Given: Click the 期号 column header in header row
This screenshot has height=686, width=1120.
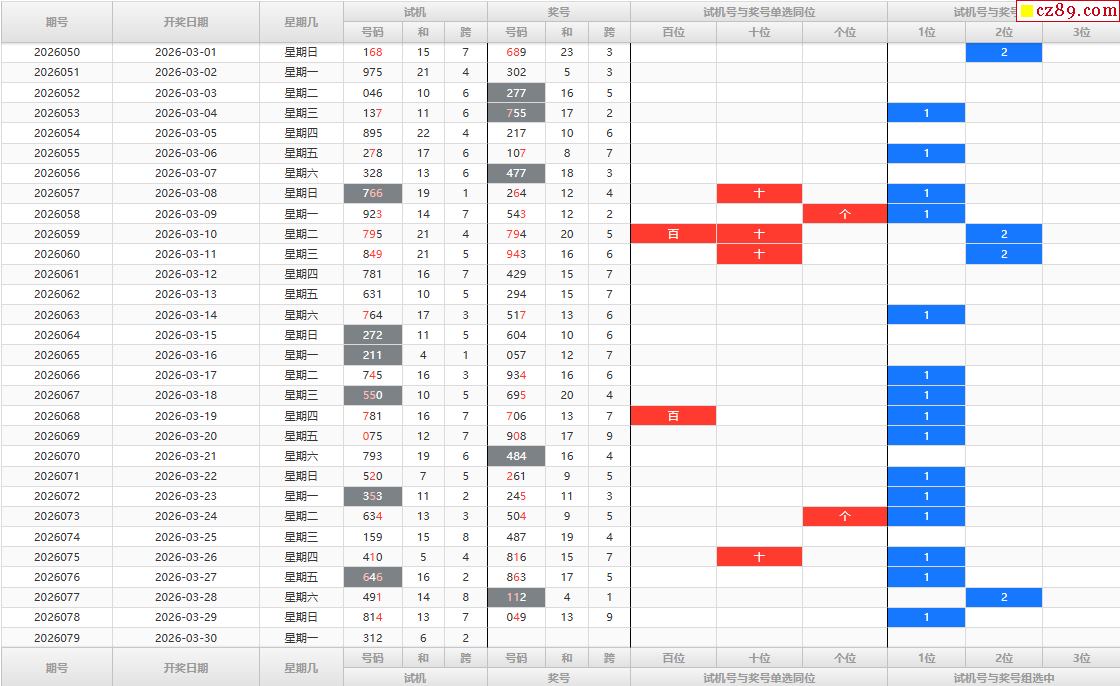Looking at the screenshot, I should tap(57, 21).
